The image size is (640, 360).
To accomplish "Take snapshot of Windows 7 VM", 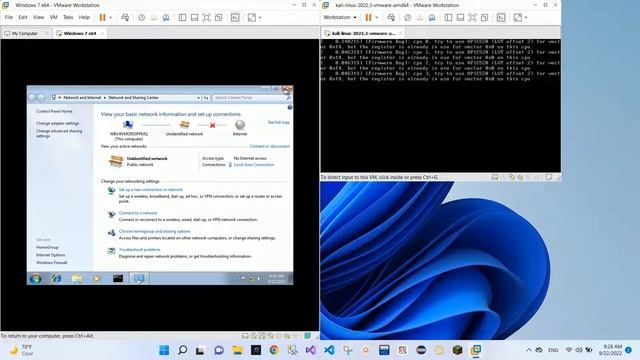I will 142,17.
